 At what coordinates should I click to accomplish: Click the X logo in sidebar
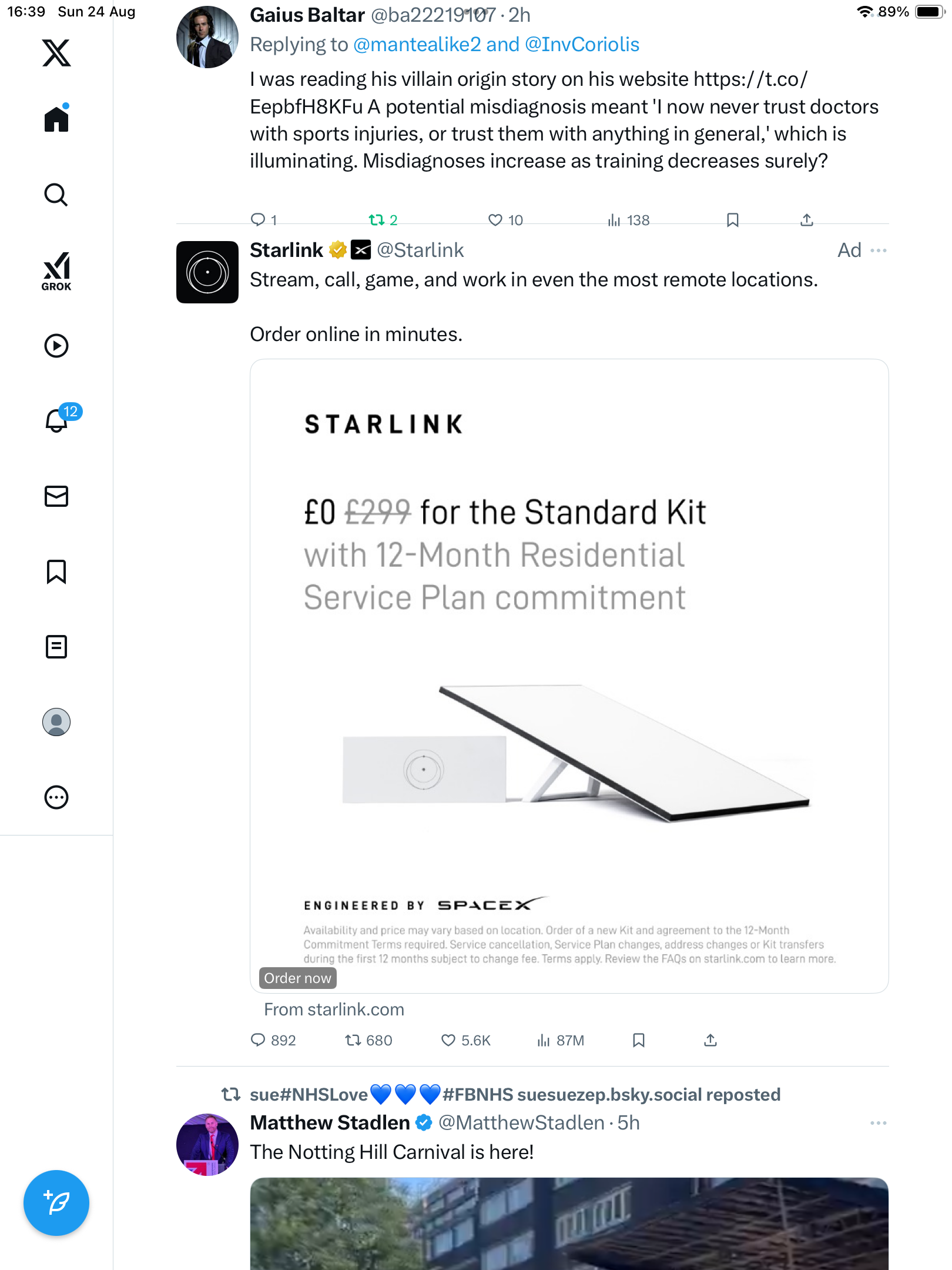coord(56,53)
